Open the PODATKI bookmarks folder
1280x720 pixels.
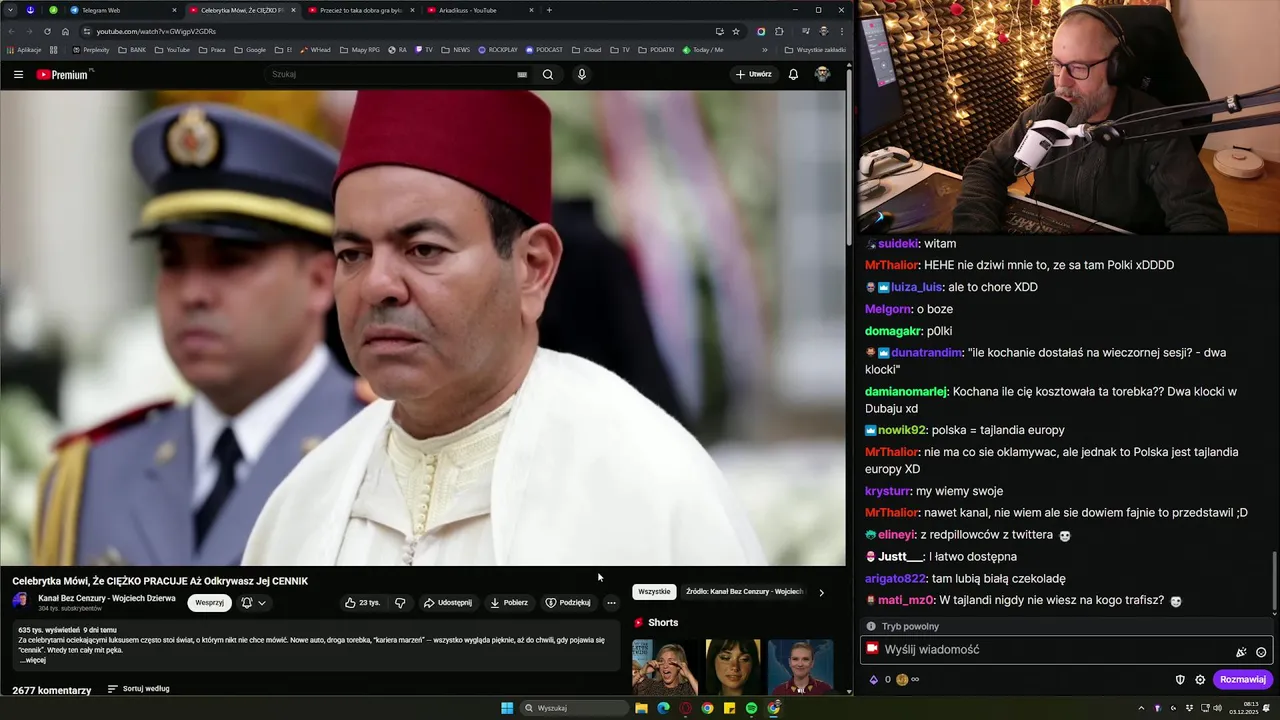(x=656, y=49)
